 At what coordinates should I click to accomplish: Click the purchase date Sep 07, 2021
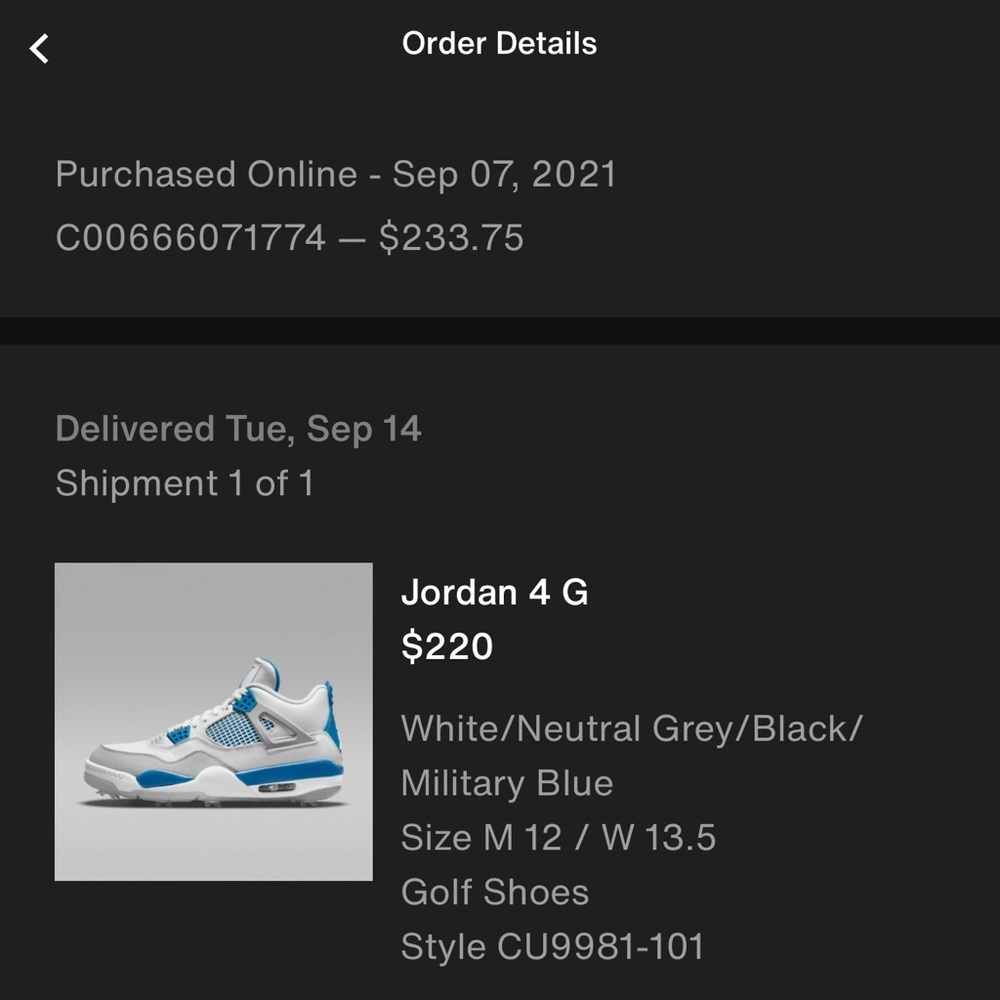502,174
